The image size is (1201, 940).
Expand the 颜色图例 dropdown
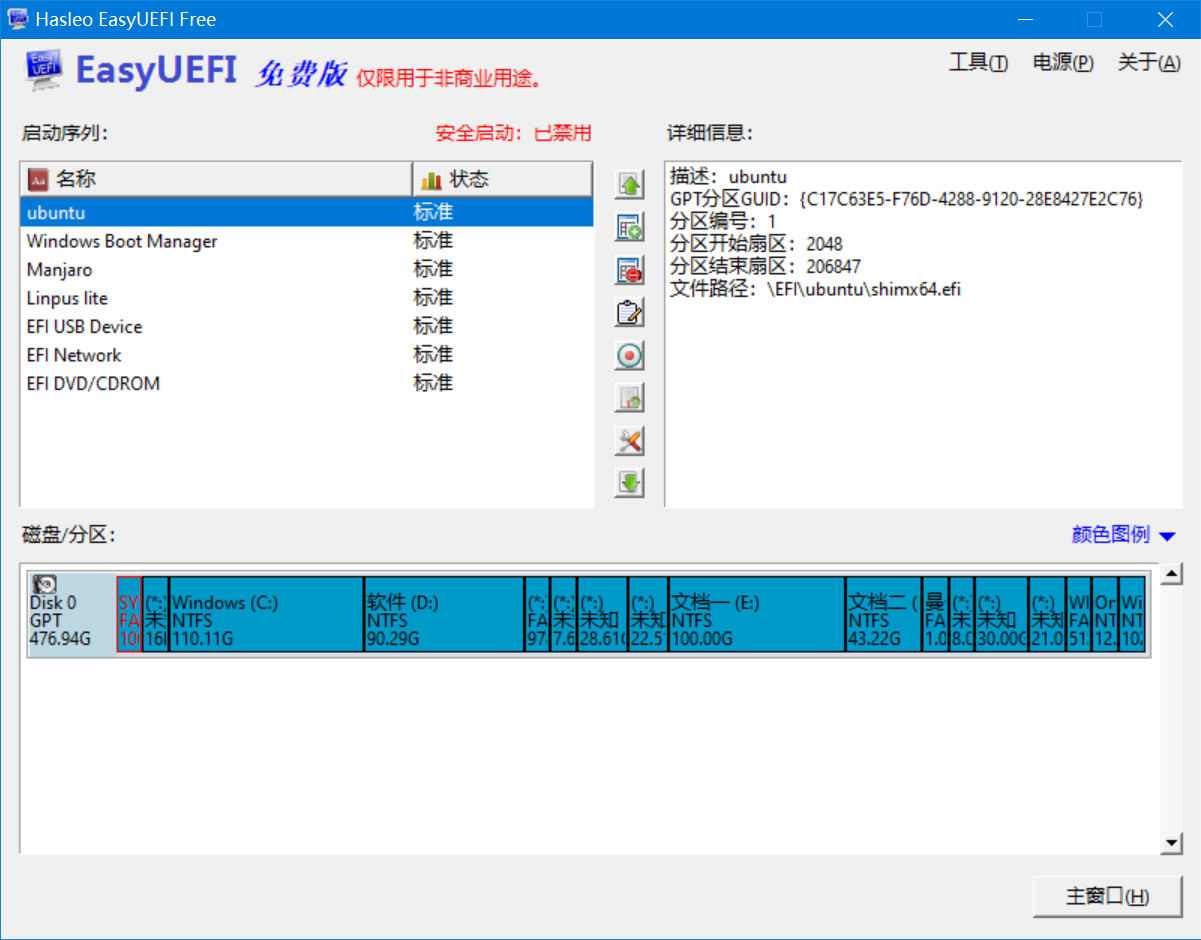point(1123,535)
